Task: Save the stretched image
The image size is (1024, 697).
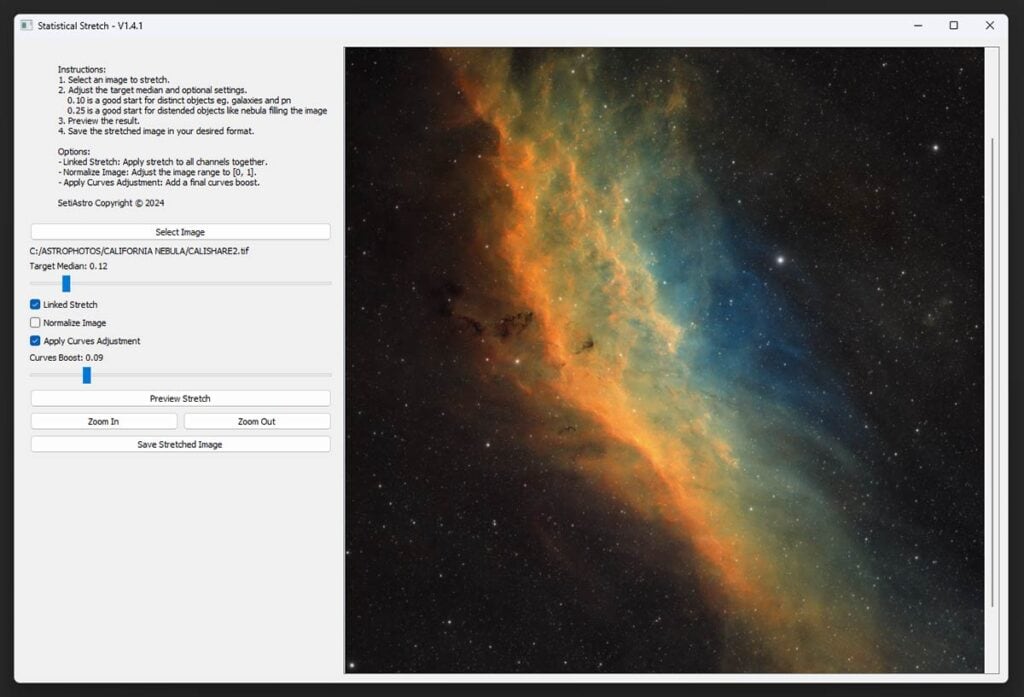Action: [x=180, y=443]
